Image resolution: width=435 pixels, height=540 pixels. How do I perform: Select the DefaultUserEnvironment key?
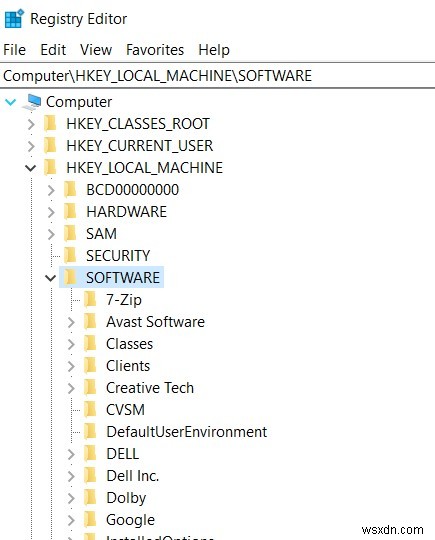187,433
